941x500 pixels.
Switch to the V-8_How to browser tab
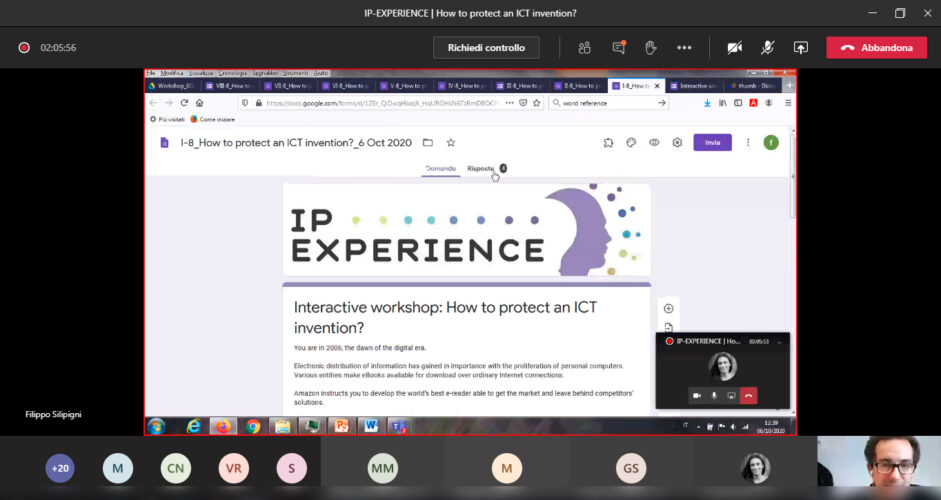tap(404, 86)
